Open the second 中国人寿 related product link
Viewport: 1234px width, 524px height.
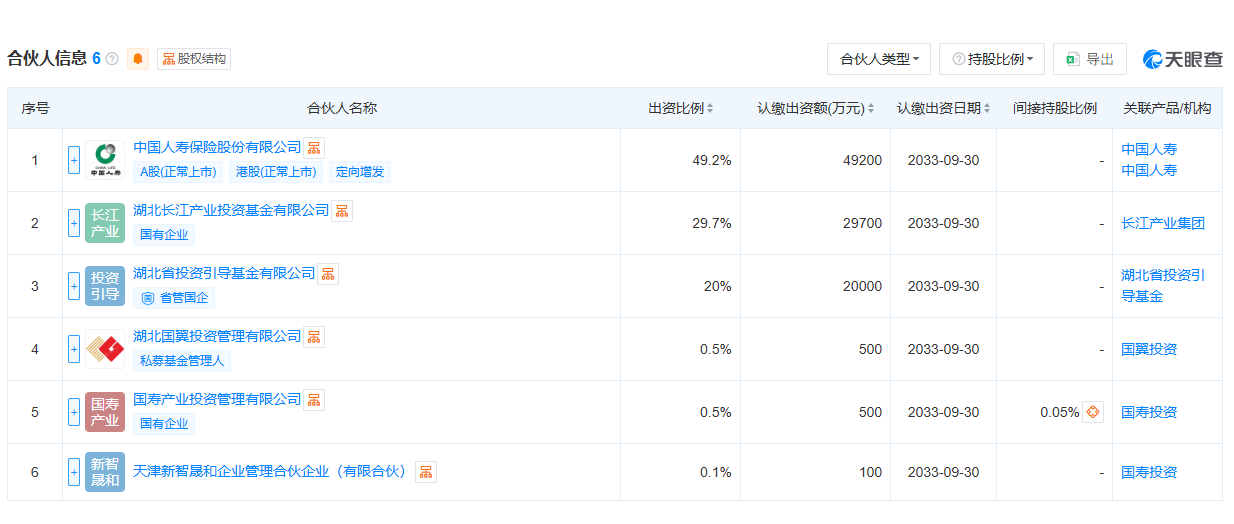[x=1149, y=170]
